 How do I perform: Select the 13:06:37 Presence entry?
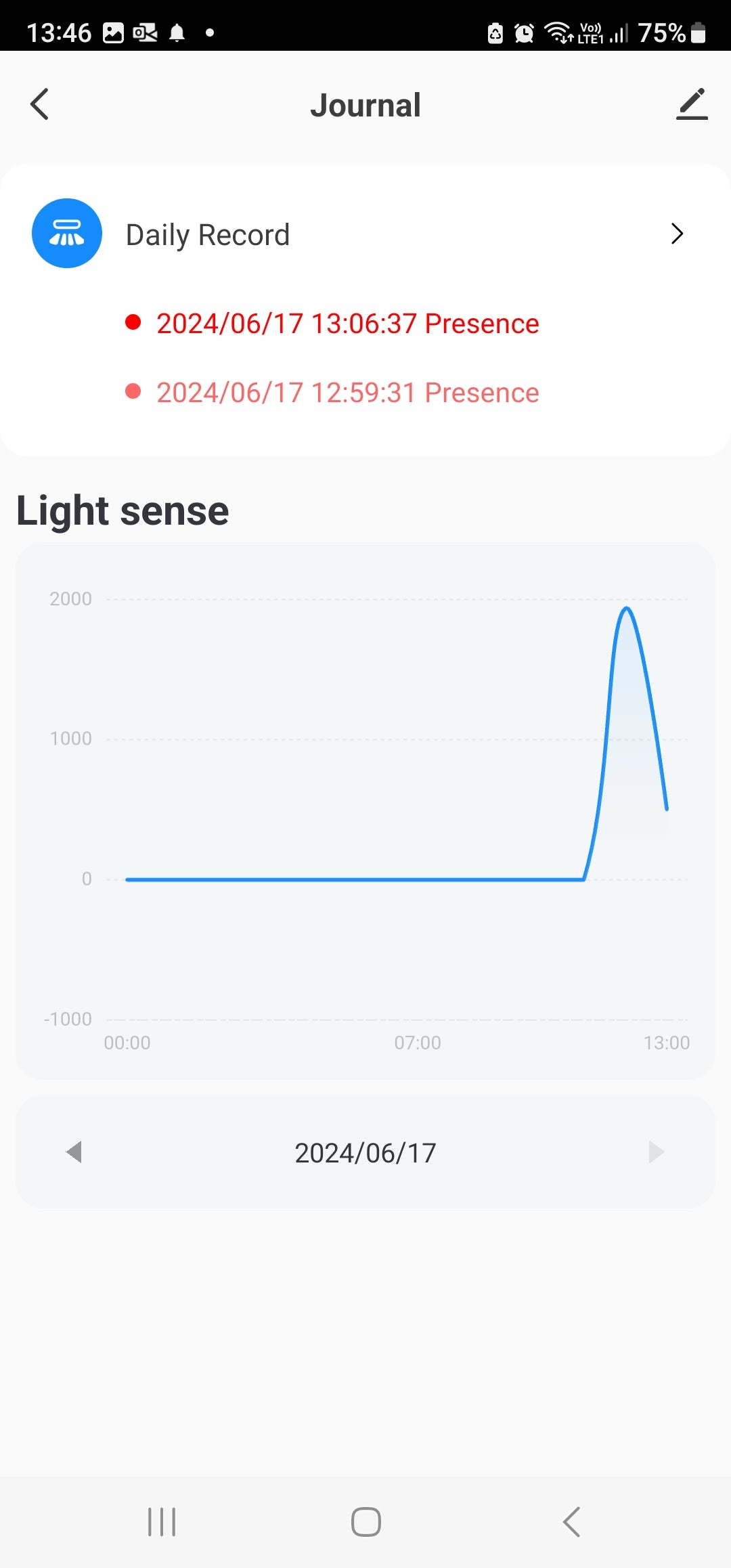(x=347, y=324)
